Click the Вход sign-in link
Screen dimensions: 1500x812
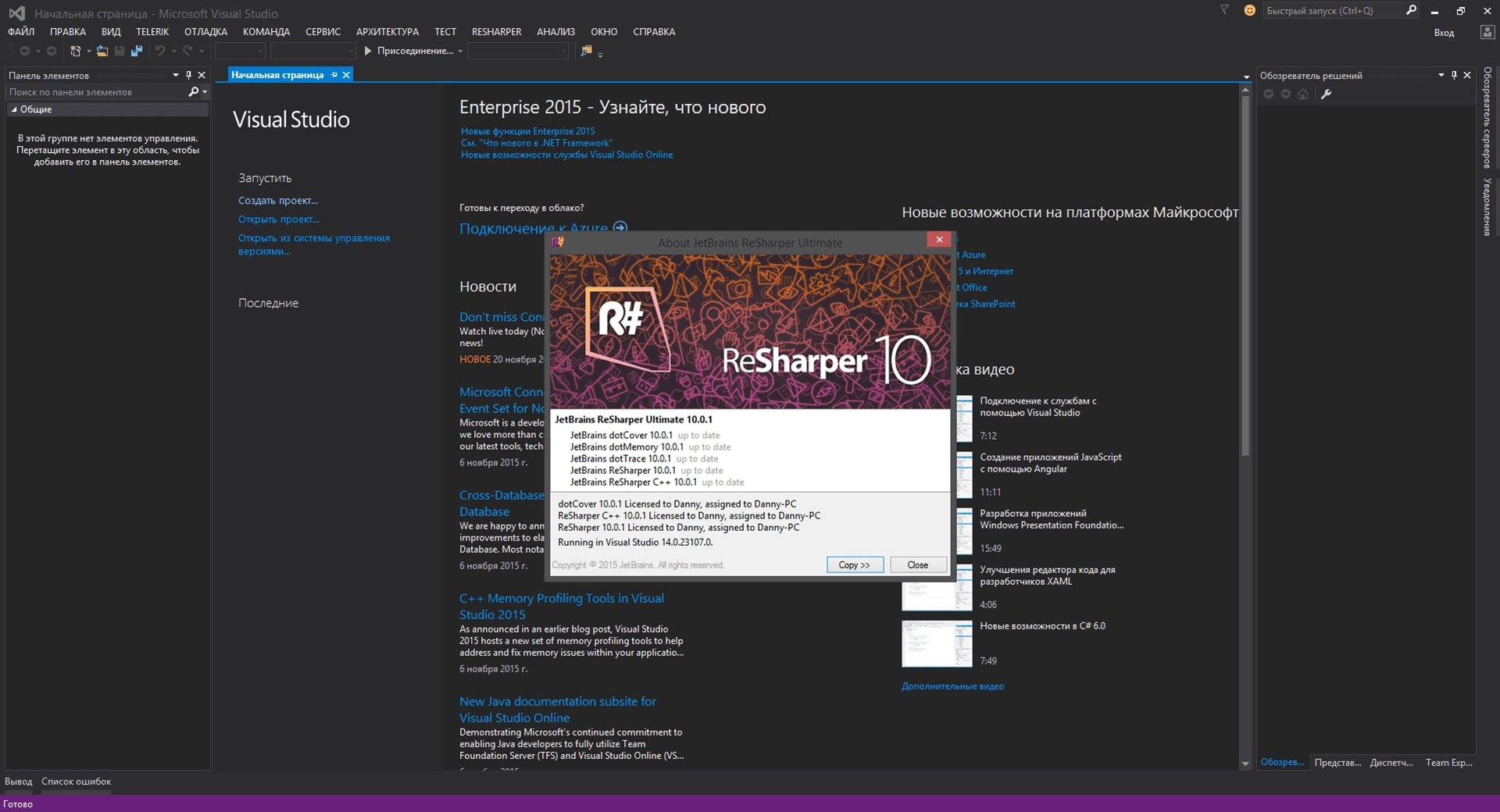[x=1444, y=33]
